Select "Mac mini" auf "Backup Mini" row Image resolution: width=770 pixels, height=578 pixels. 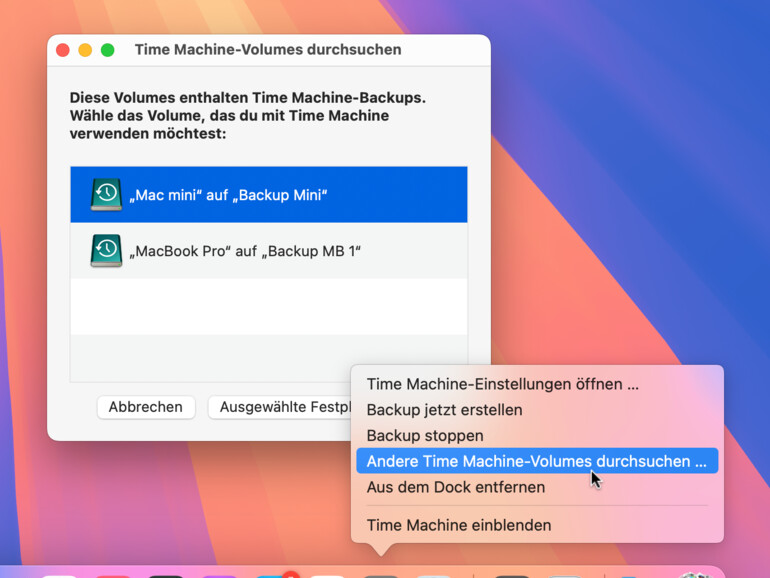[269, 194]
